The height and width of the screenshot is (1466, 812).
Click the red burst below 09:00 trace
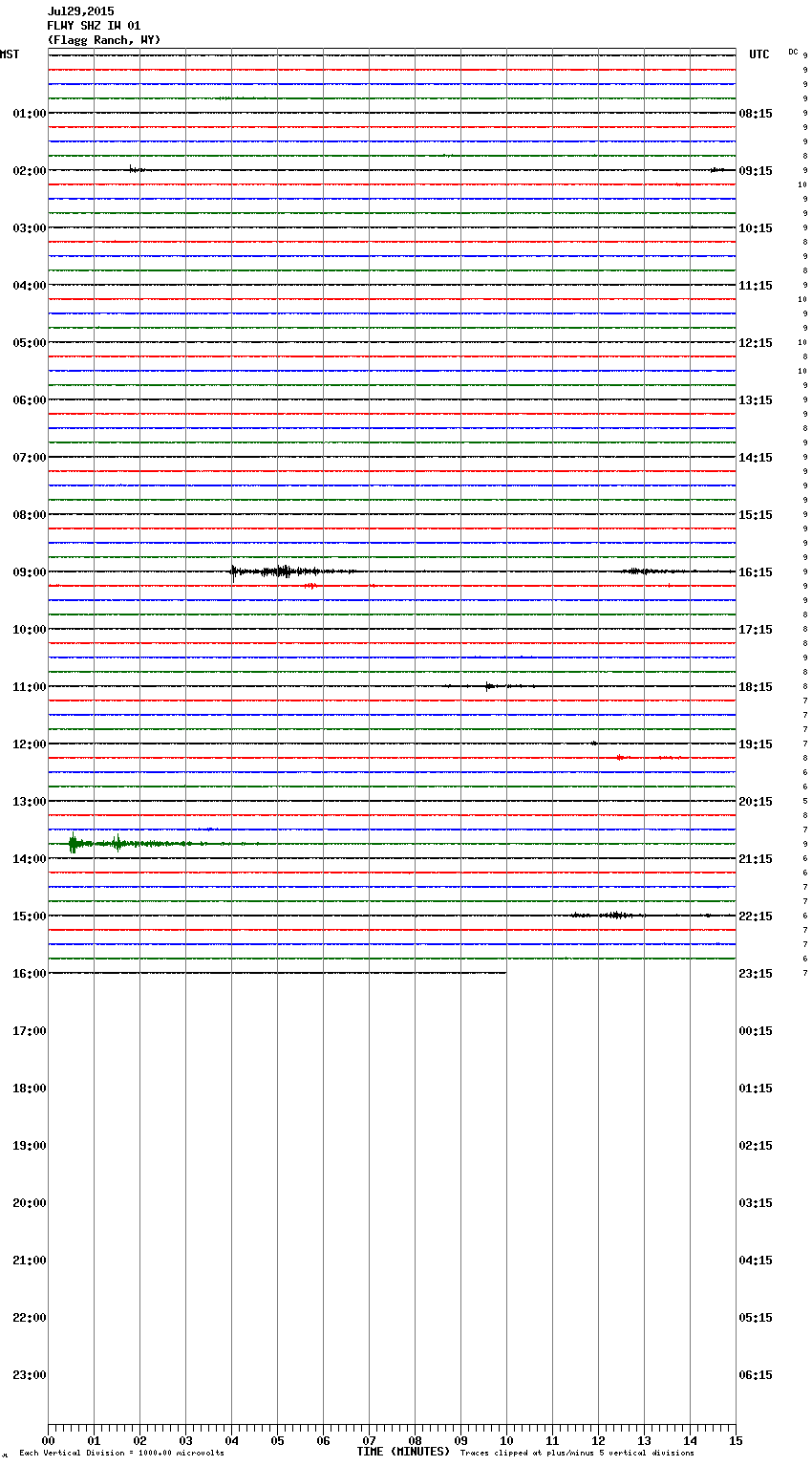click(x=310, y=586)
